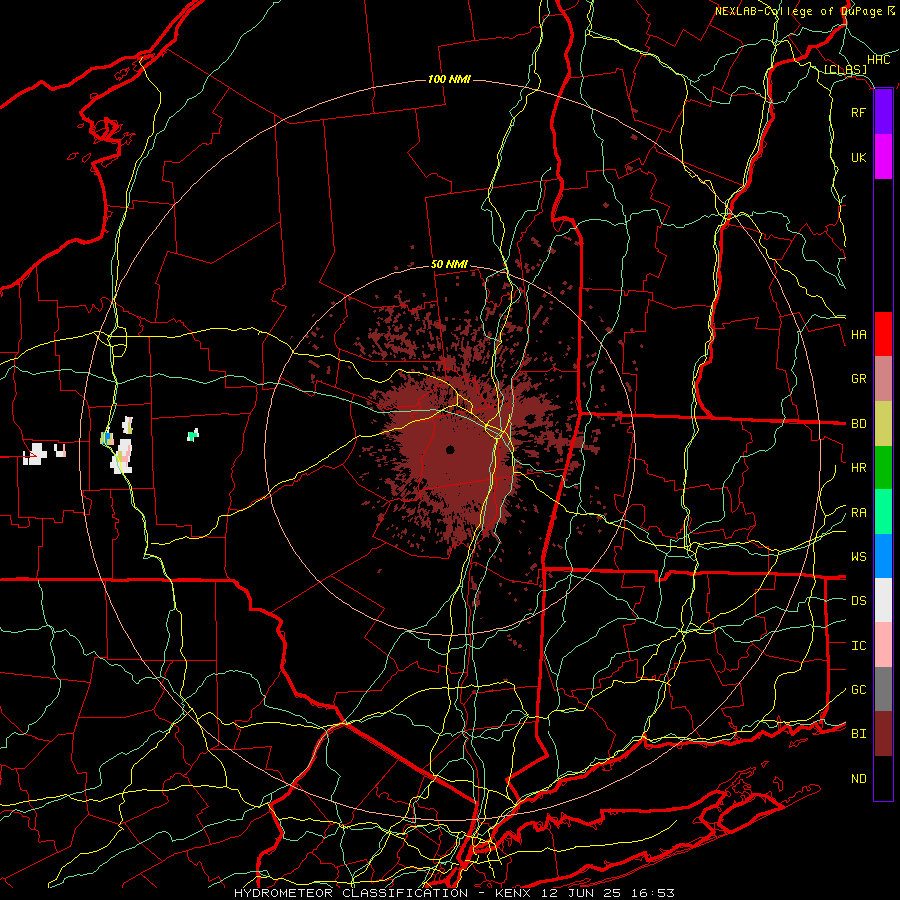Pick the WS blue legend swatch
Viewport: 900px width, 900px height.
coord(883,556)
